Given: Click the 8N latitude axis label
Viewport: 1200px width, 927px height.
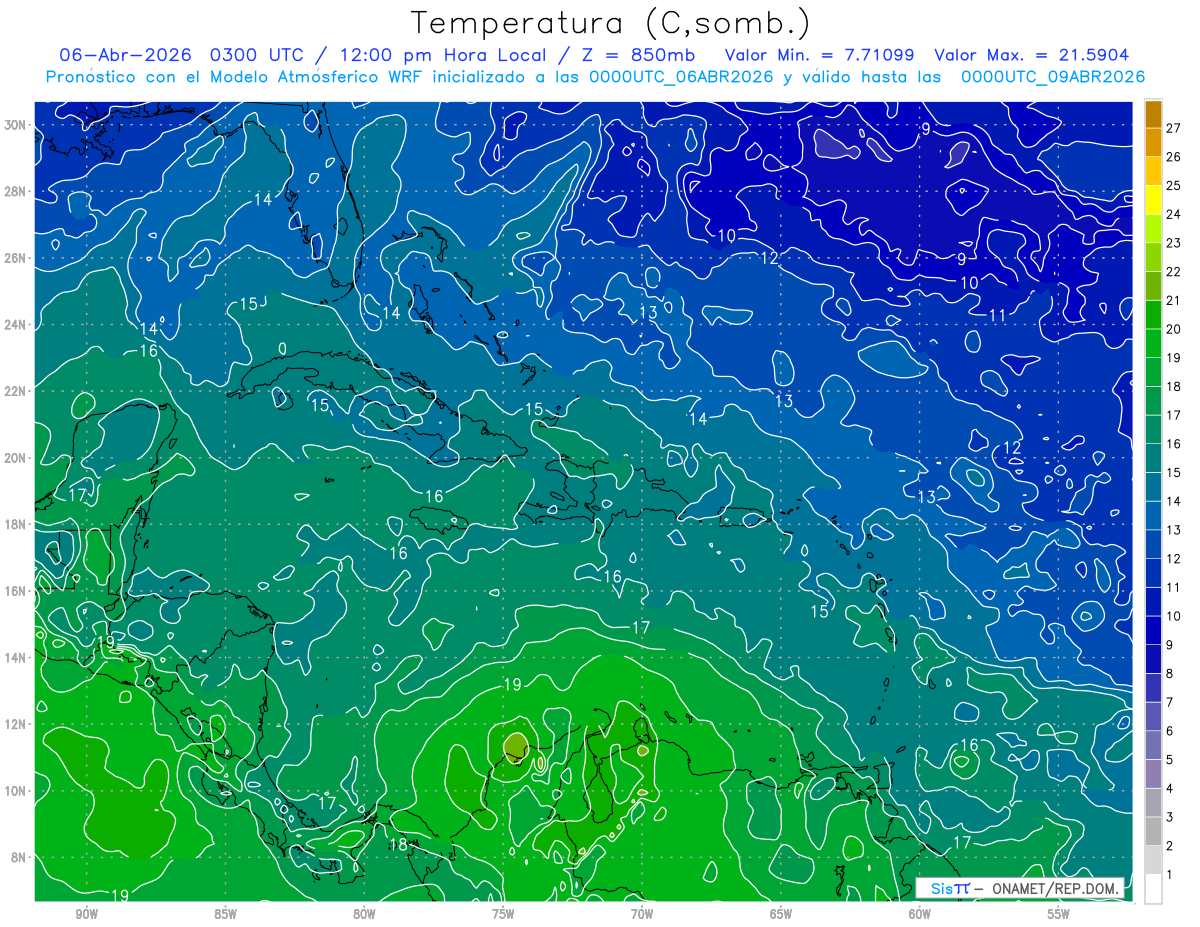Looking at the screenshot, I should (x=19, y=857).
